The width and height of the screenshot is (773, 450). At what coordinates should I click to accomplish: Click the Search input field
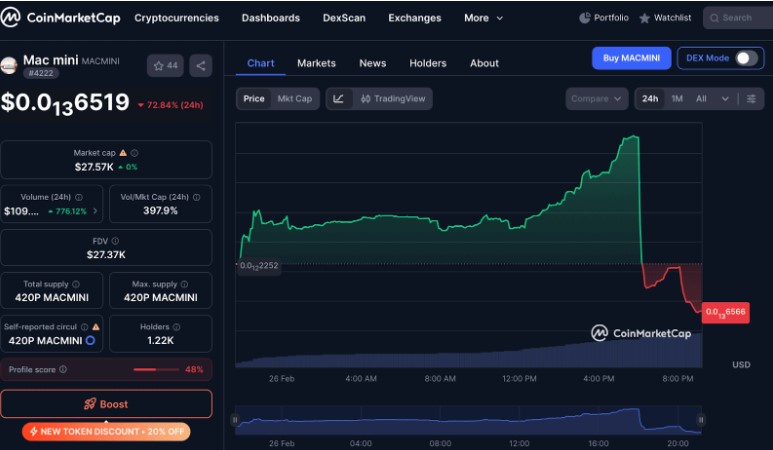tap(738, 18)
